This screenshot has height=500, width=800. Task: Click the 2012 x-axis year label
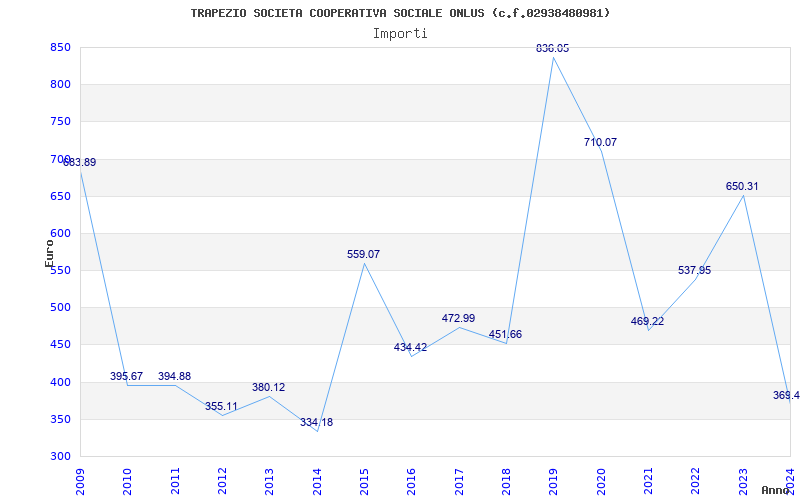222,482
